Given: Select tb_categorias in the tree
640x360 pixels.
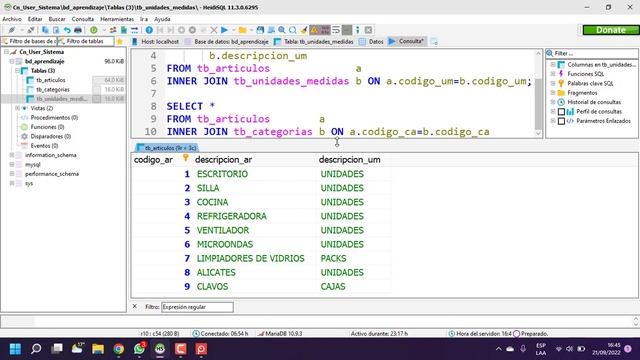Looking at the screenshot, I should click(x=53, y=89).
